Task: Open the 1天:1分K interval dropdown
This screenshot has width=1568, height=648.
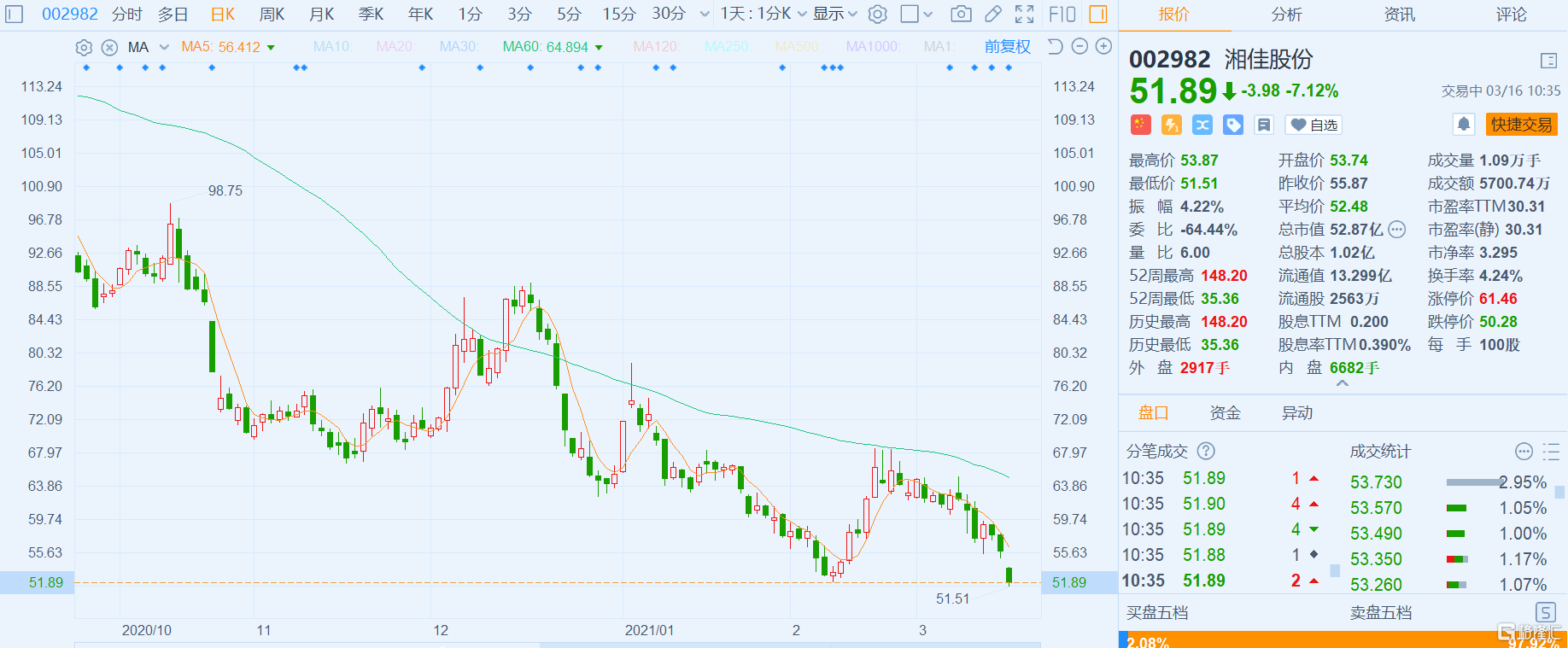Action: click(763, 14)
